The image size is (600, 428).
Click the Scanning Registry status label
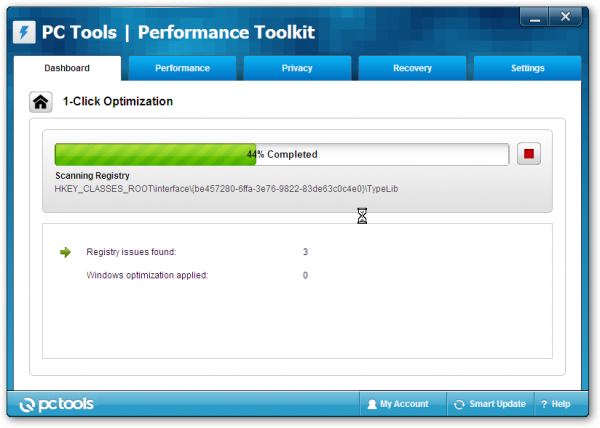(92, 176)
